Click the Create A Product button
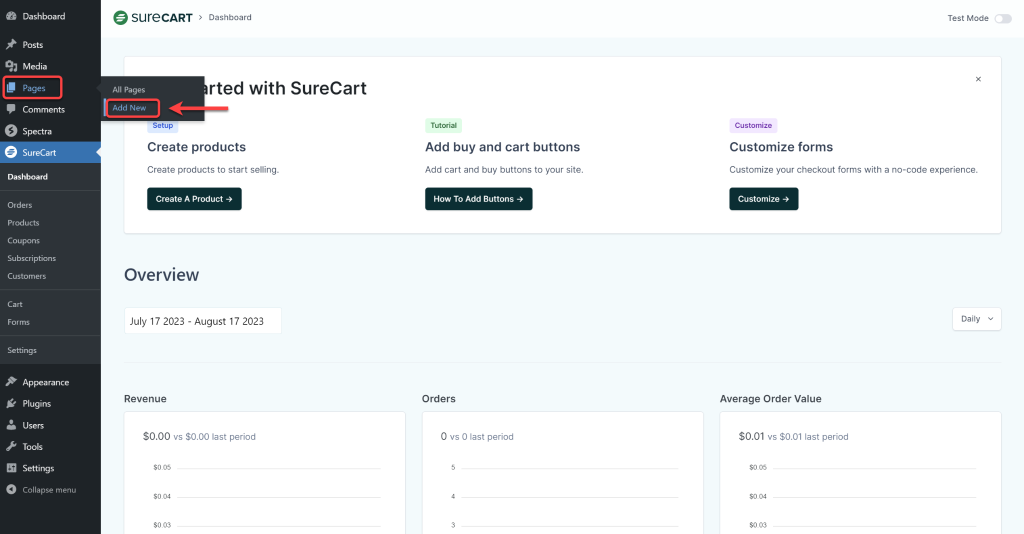1024x534 pixels. [x=194, y=199]
